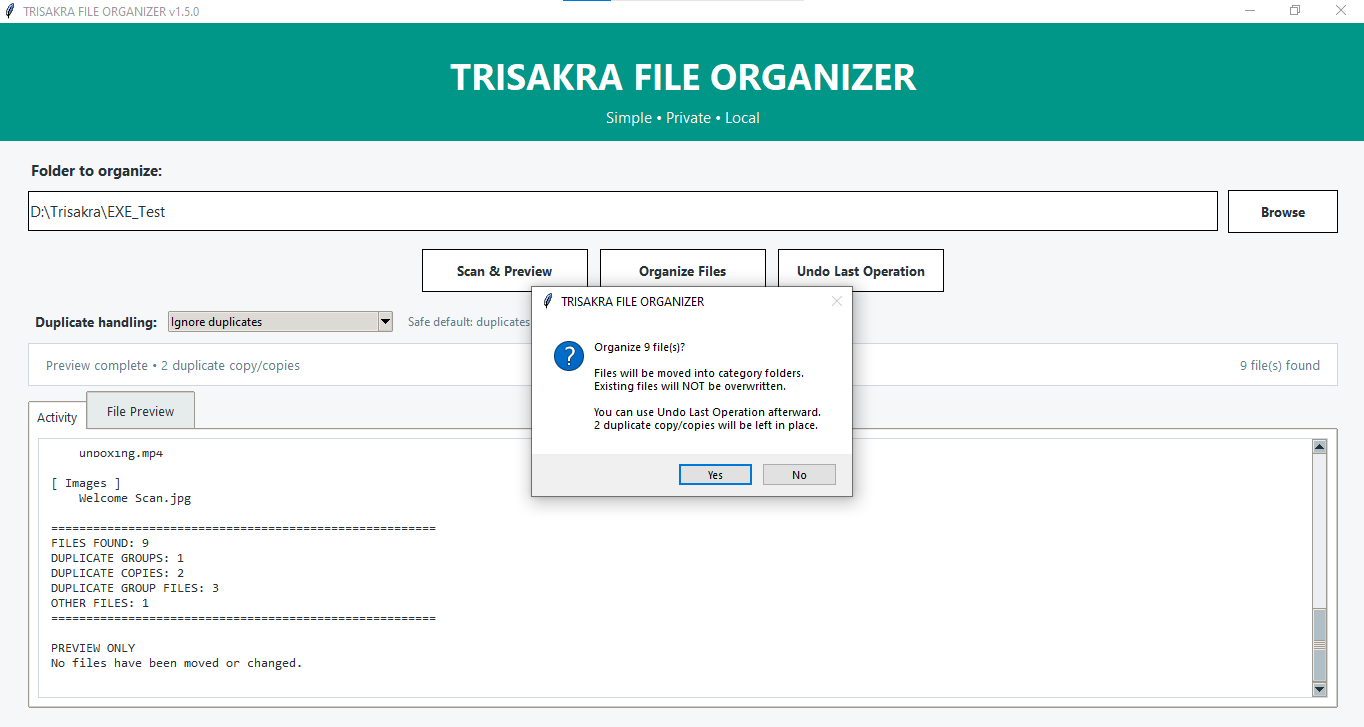This screenshot has height=727, width=1364.
Task: Click the feather icon in the main title bar
Action: (x=10, y=11)
